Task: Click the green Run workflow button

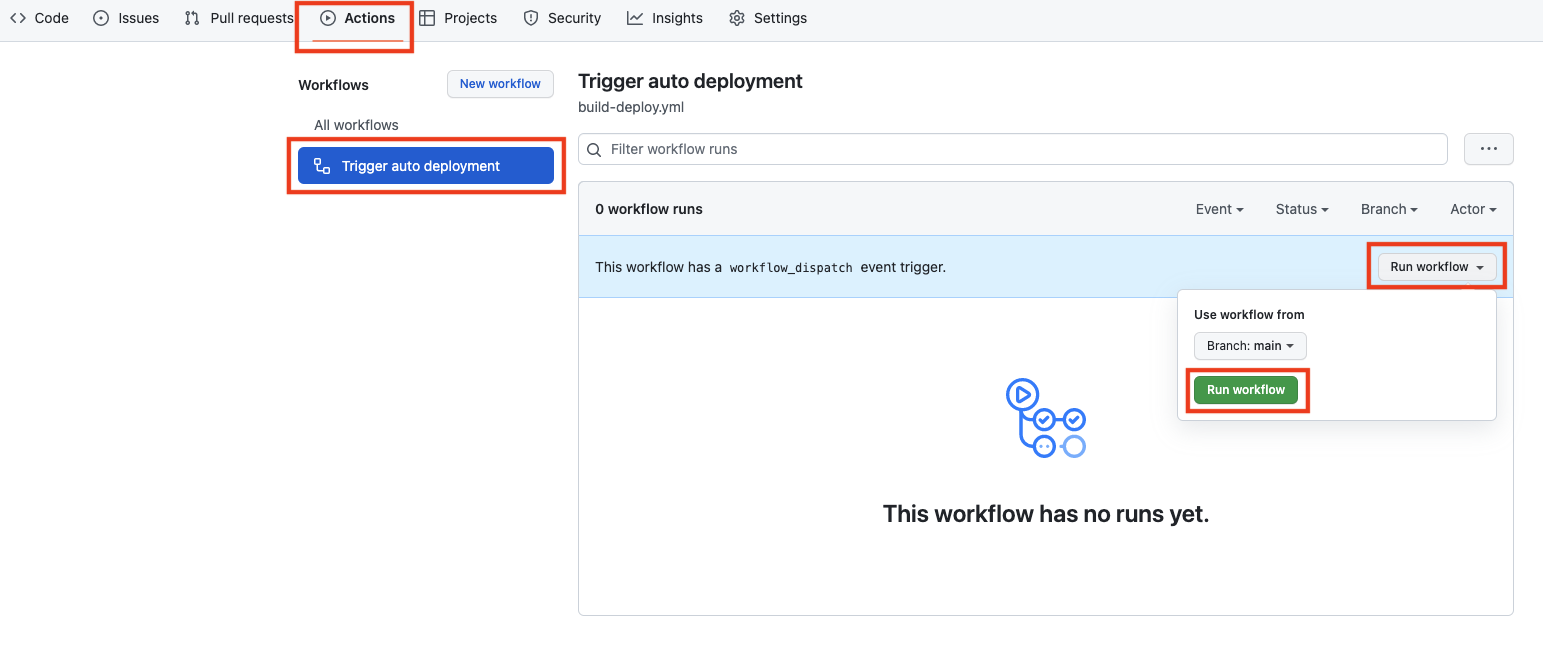Action: (1246, 390)
